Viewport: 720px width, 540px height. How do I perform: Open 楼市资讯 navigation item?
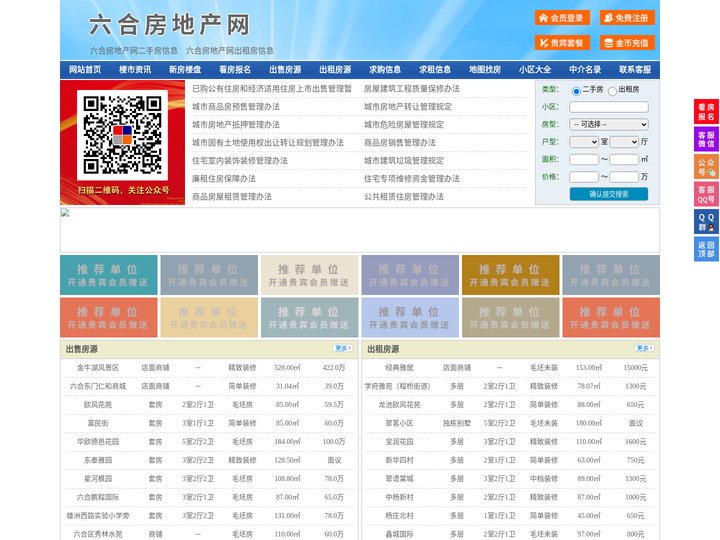click(135, 70)
